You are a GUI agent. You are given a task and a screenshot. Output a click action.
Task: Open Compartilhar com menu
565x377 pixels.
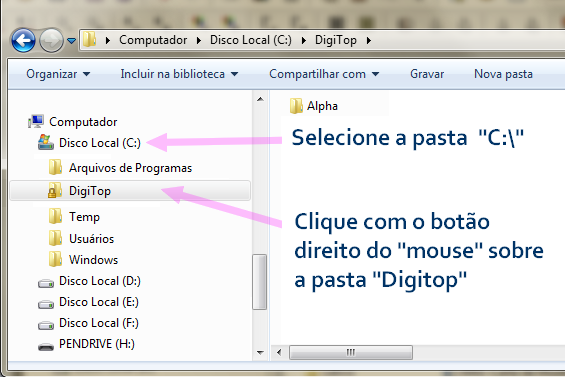[324, 74]
